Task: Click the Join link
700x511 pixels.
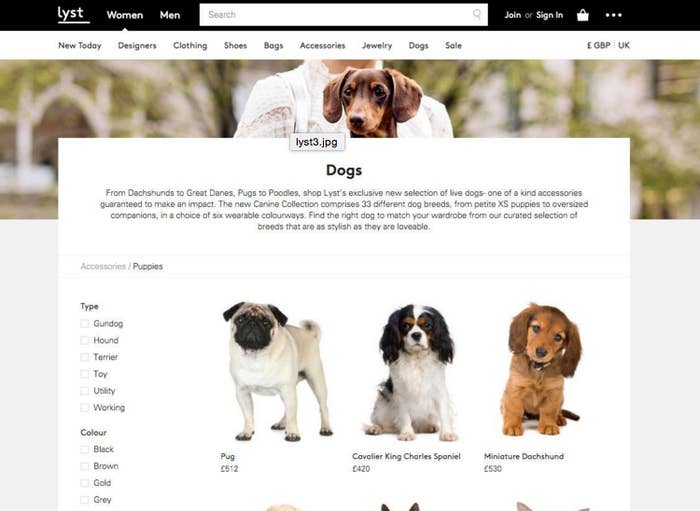Action: click(512, 15)
